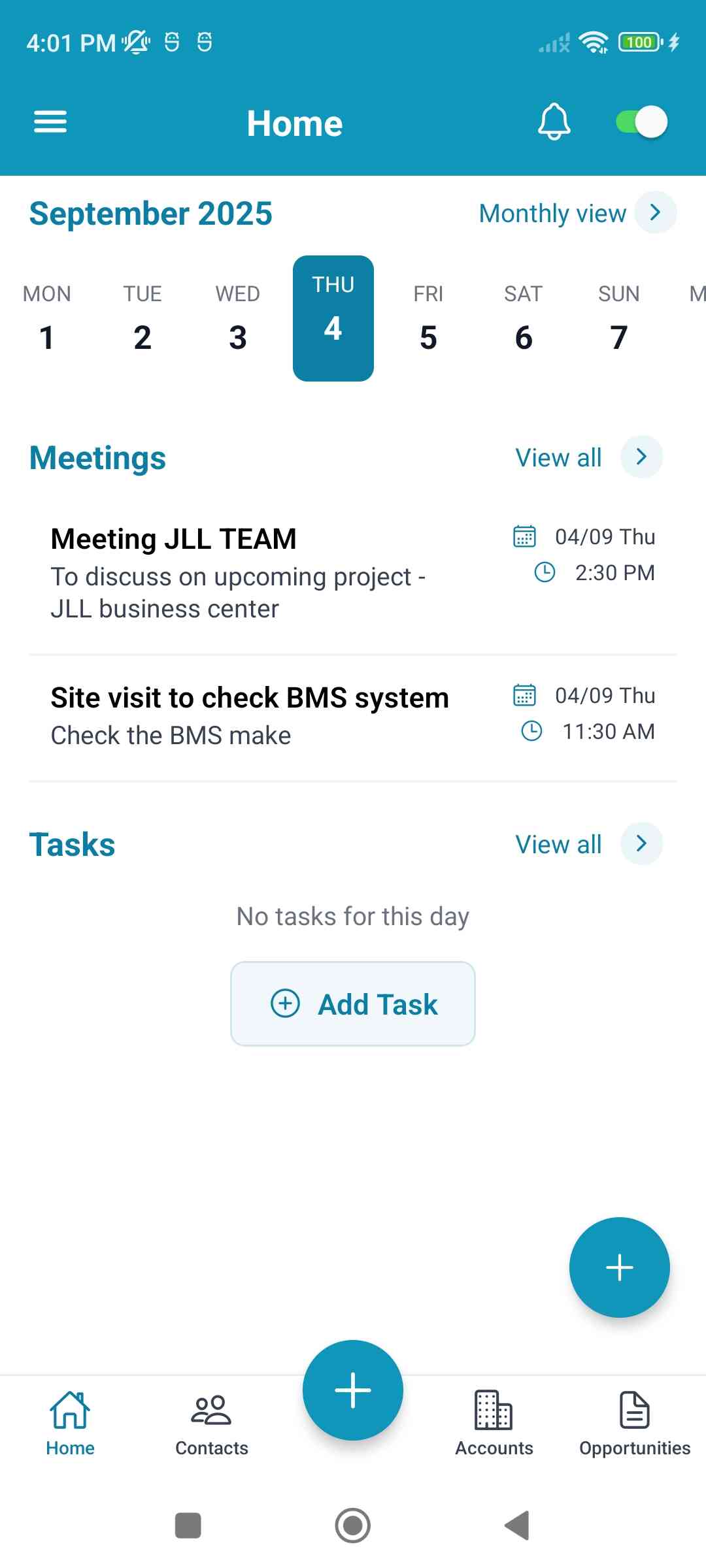The image size is (706, 1568).
Task: Open the hamburger navigation menu
Action: [50, 122]
